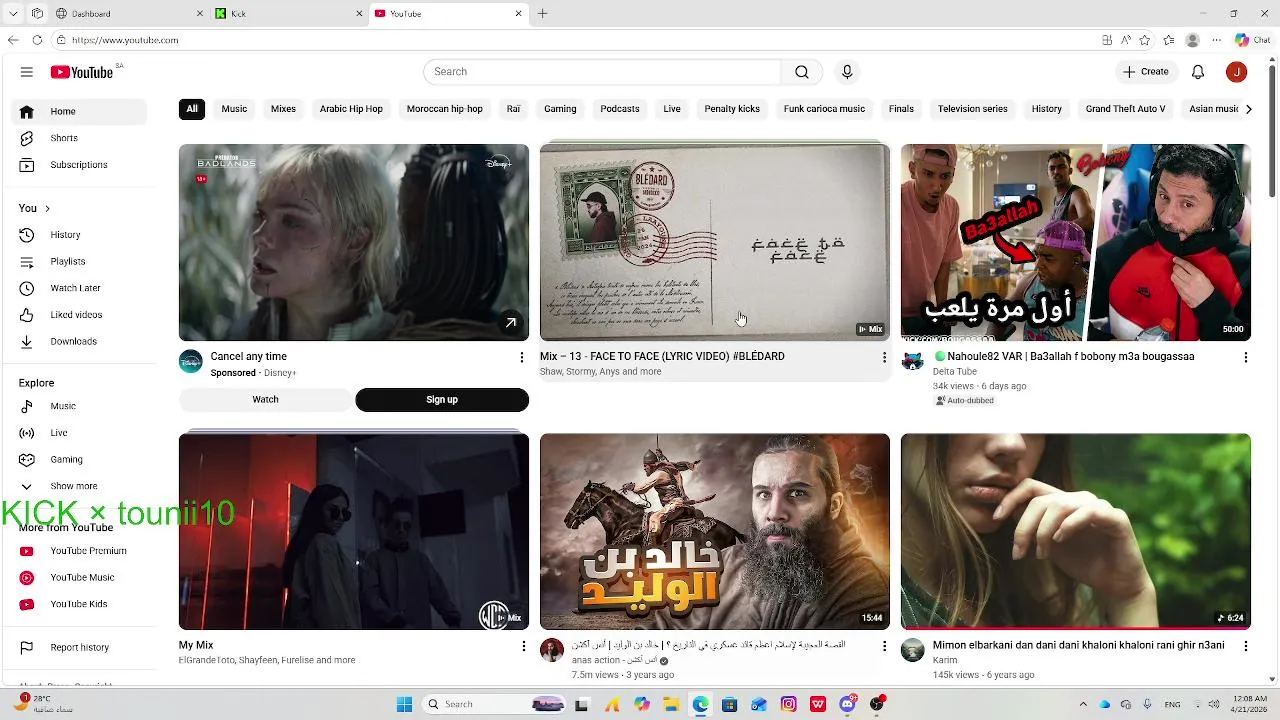Image resolution: width=1280 pixels, height=720 pixels.
Task: Expand Show more under Explore
Action: pos(80,486)
